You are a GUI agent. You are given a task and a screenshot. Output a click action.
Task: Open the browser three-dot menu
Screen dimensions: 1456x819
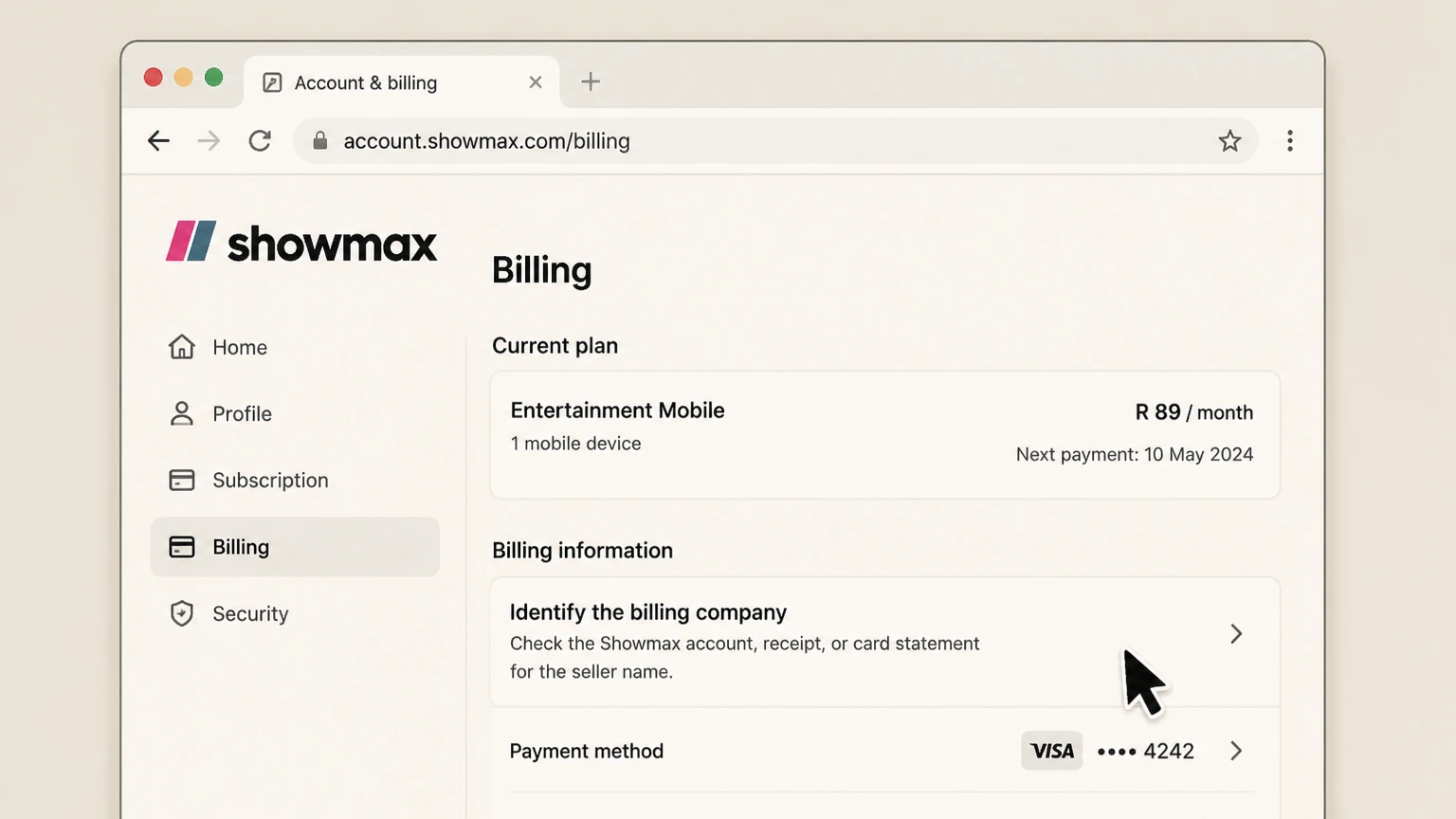click(x=1289, y=141)
